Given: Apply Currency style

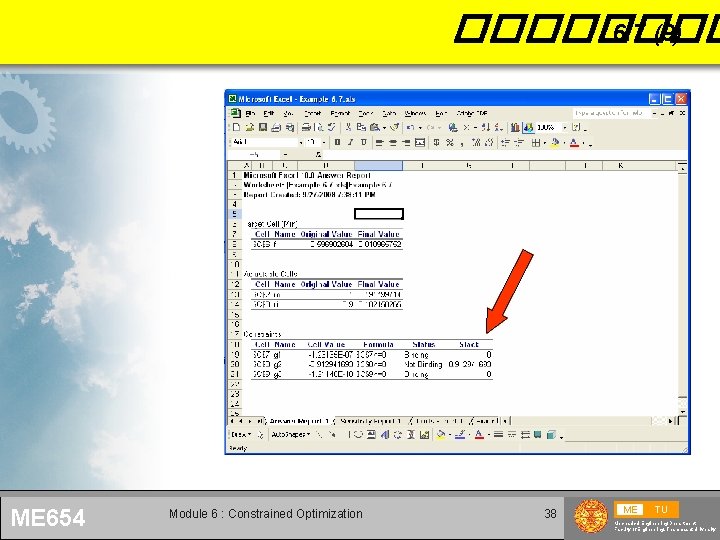Looking at the screenshot, I should [x=436, y=143].
